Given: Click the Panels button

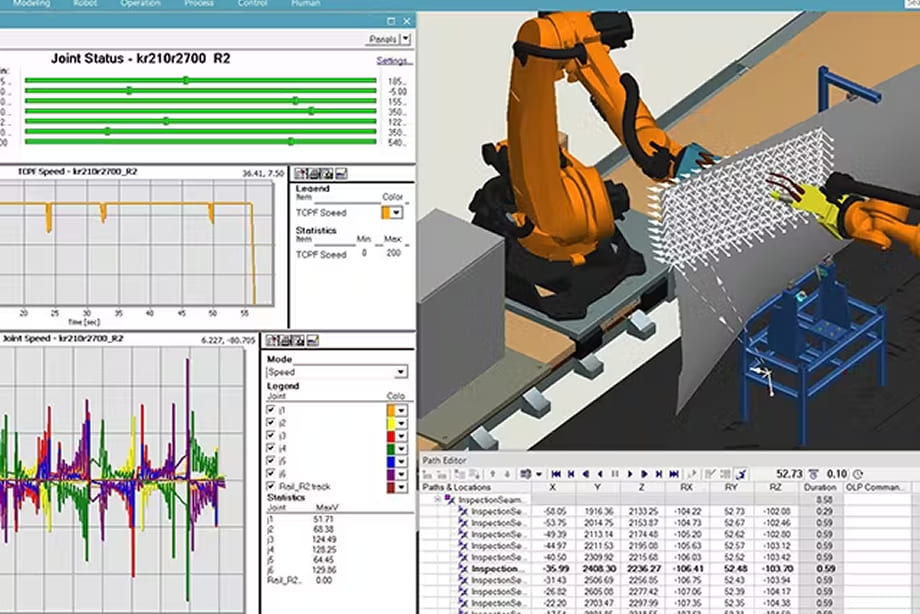Looking at the screenshot, I should (x=383, y=39).
